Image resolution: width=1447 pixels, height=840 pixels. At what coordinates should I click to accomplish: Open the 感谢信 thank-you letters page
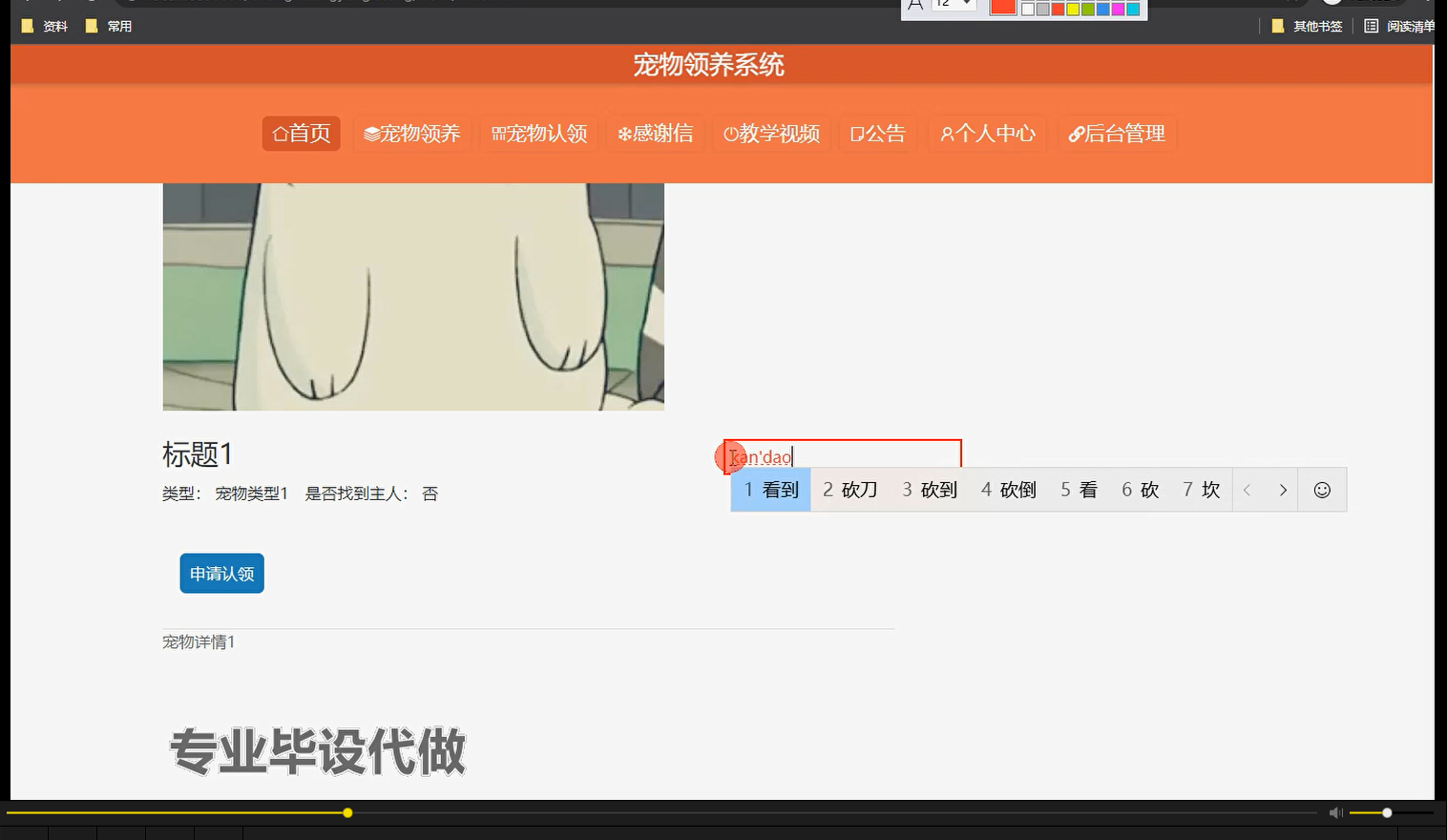656,134
